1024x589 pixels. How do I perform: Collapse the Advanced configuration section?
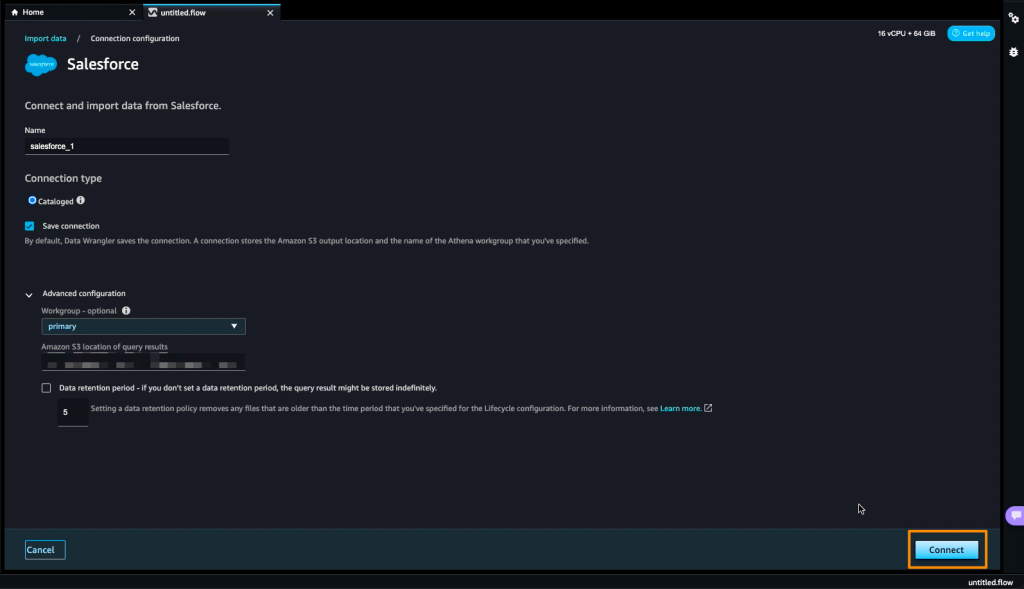30,294
